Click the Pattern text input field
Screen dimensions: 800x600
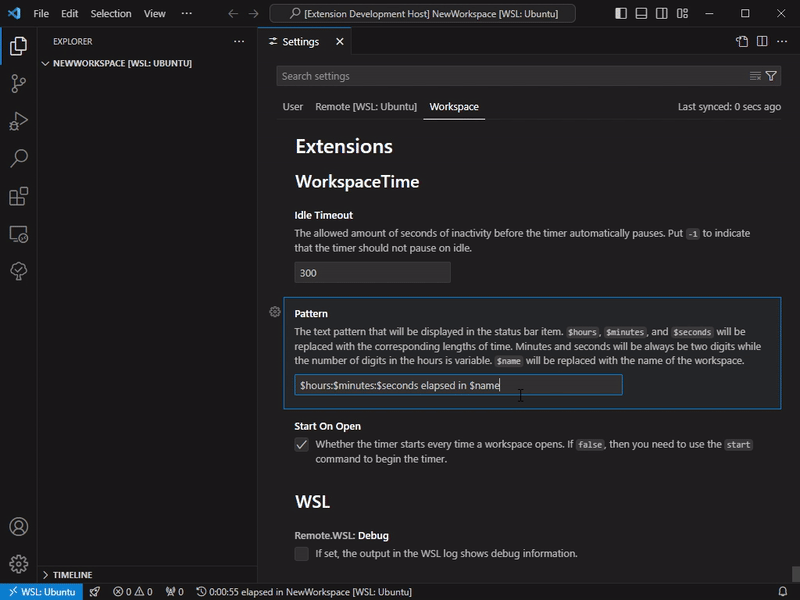click(x=458, y=385)
